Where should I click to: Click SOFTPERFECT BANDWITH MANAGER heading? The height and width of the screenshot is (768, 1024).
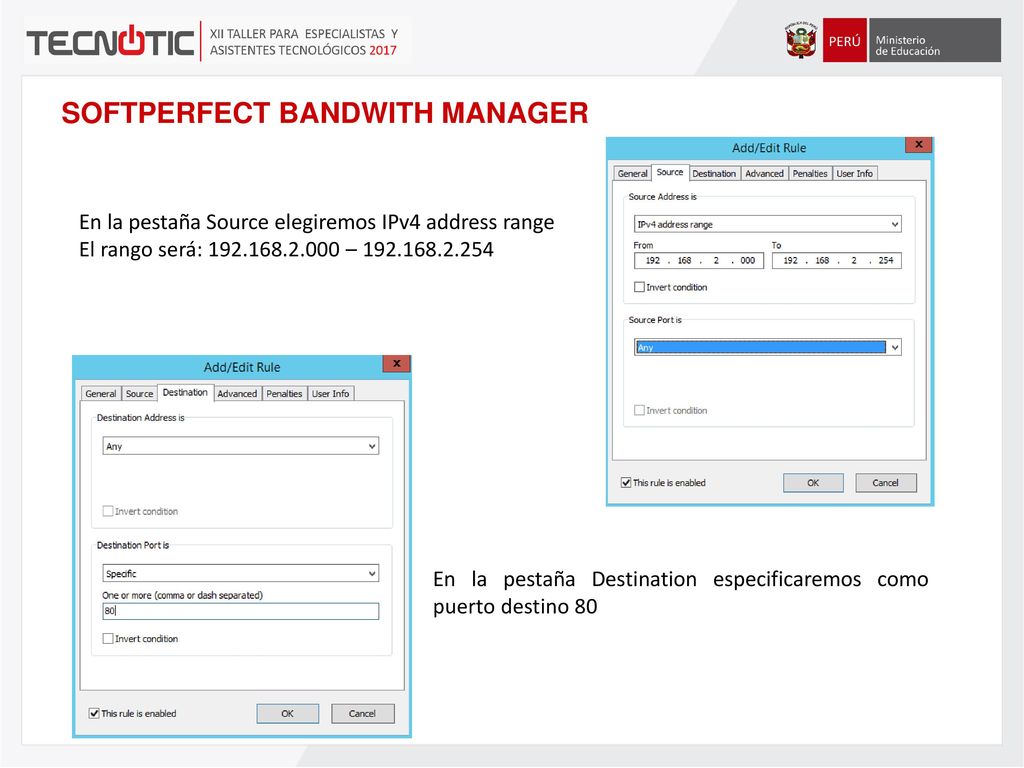pos(325,112)
